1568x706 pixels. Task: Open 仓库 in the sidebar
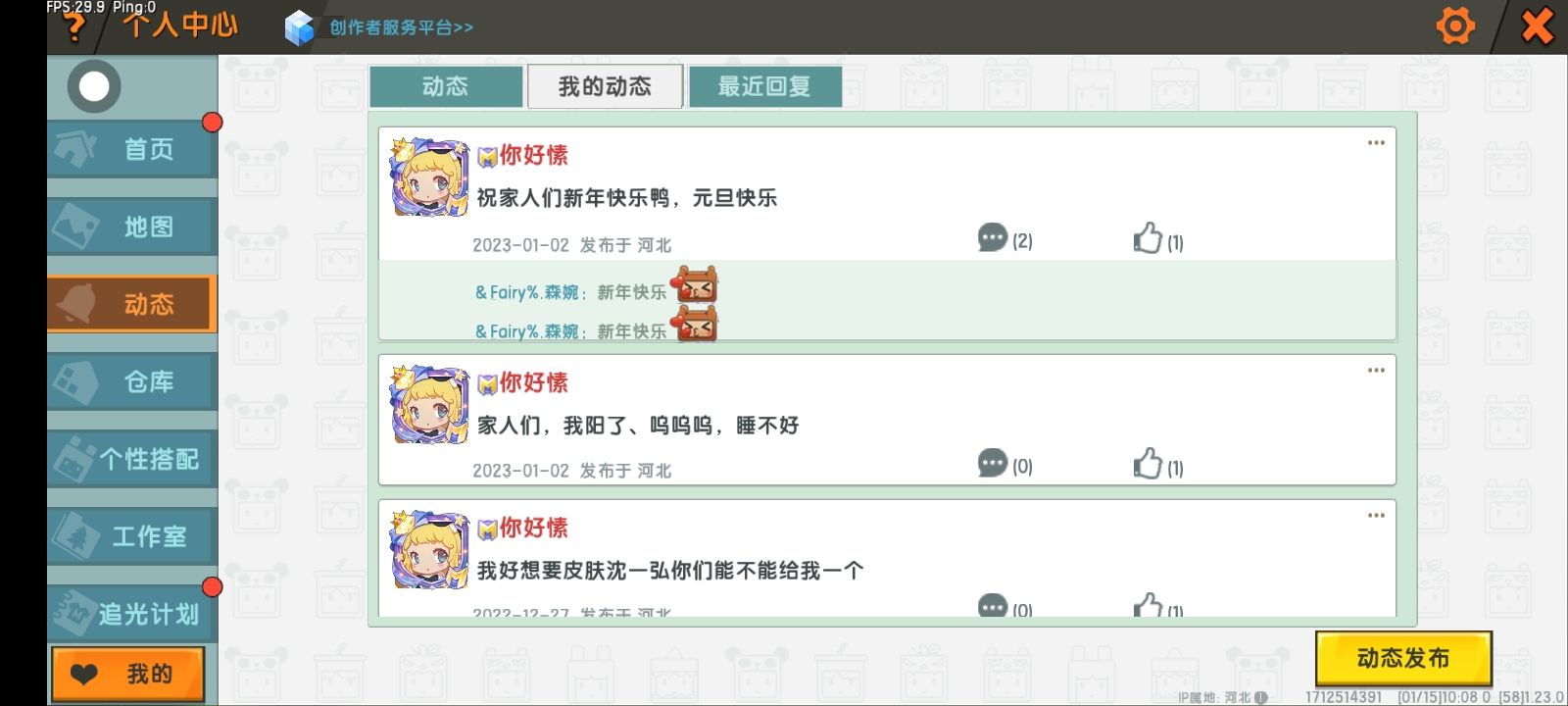coord(132,381)
